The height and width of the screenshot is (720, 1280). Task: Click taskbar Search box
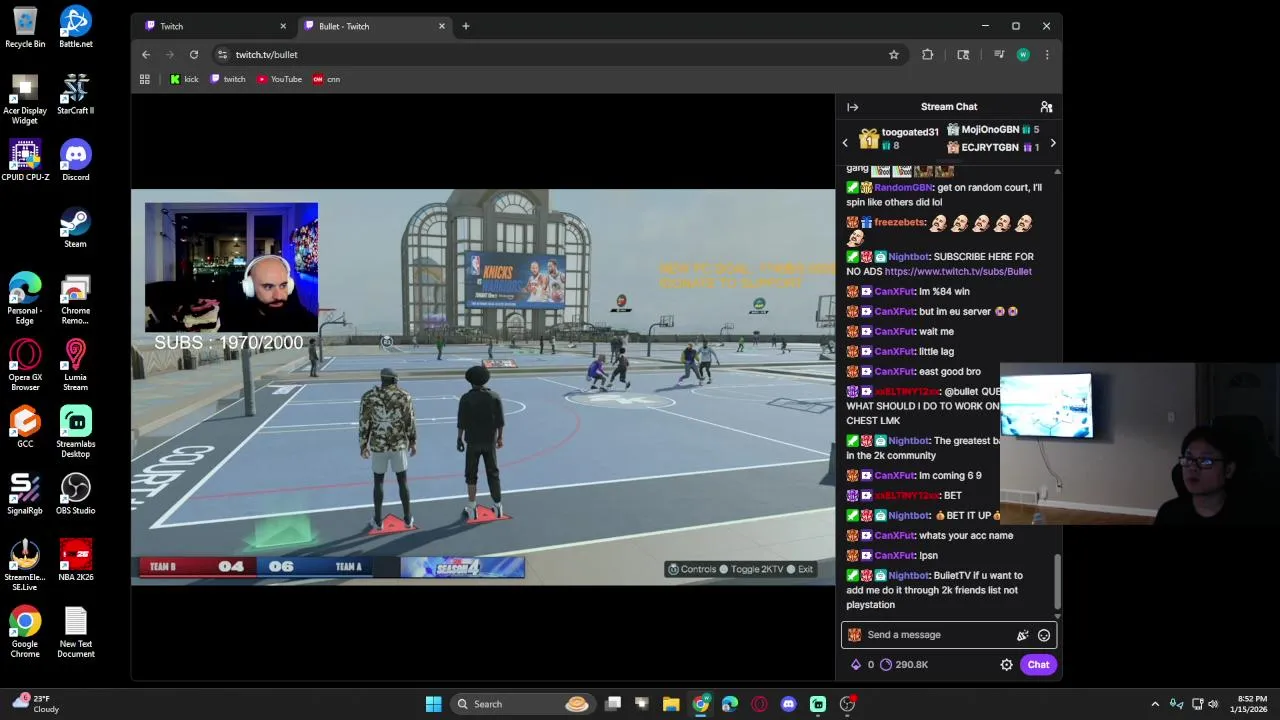(522, 704)
